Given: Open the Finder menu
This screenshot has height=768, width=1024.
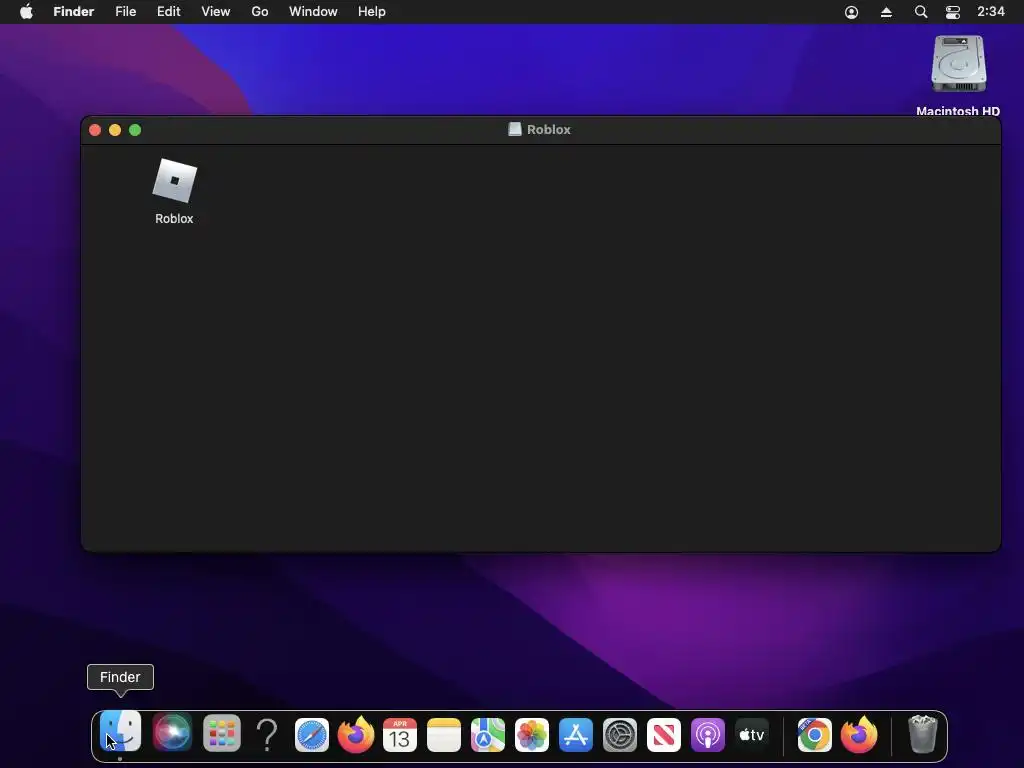Looking at the screenshot, I should point(74,12).
